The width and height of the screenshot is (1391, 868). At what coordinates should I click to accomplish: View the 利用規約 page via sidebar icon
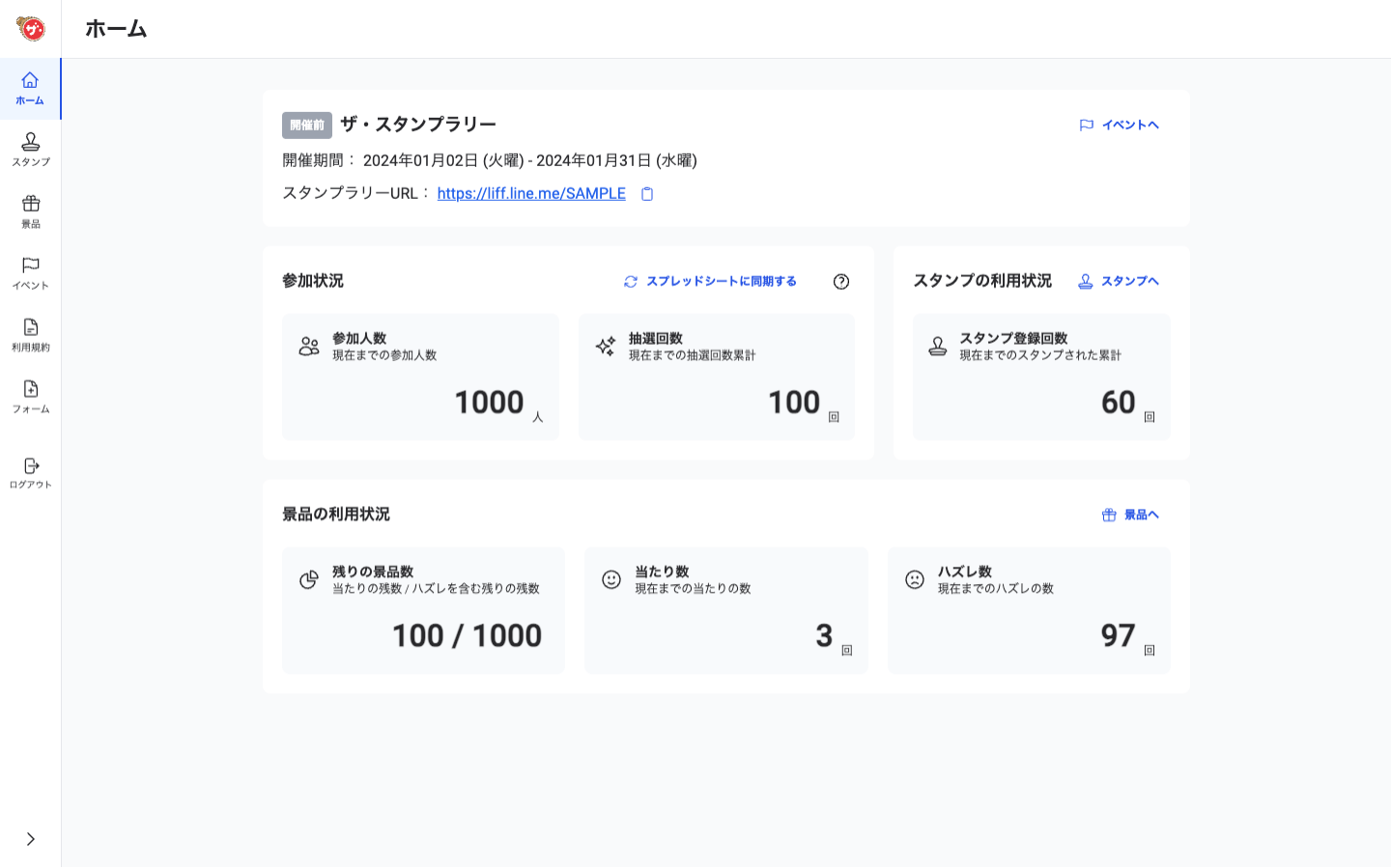tap(30, 336)
